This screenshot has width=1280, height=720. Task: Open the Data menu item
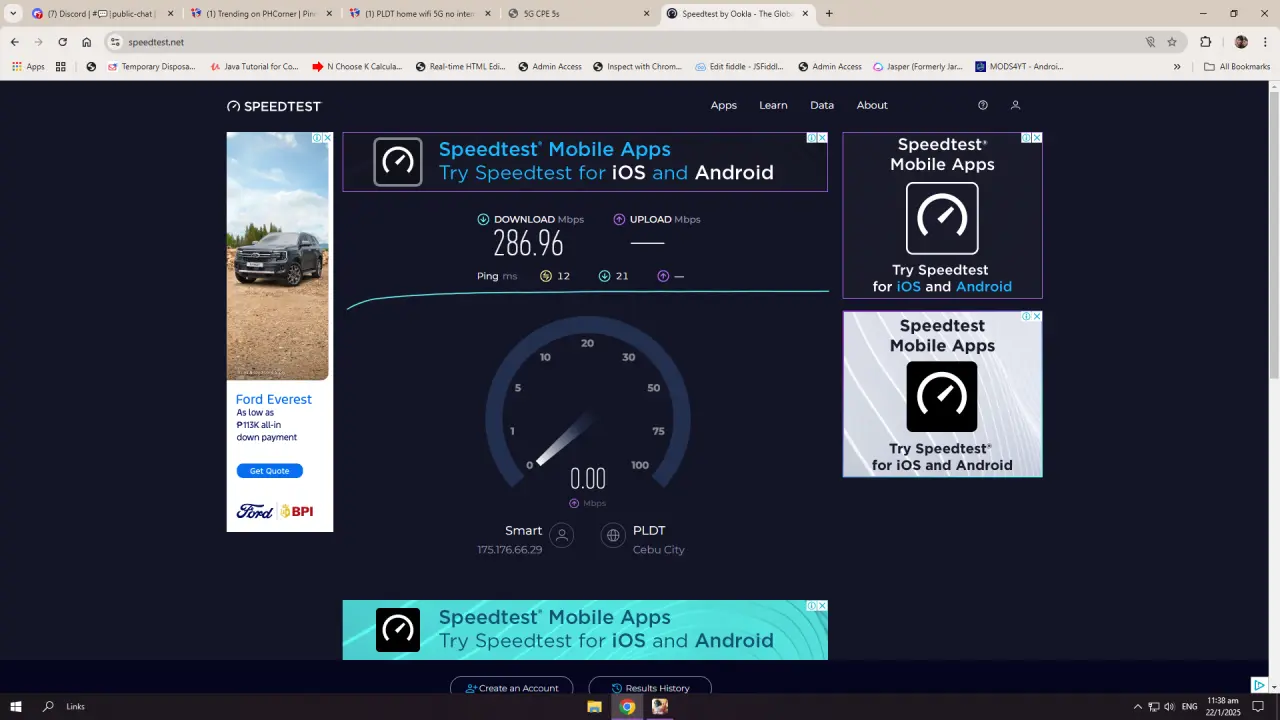click(822, 105)
